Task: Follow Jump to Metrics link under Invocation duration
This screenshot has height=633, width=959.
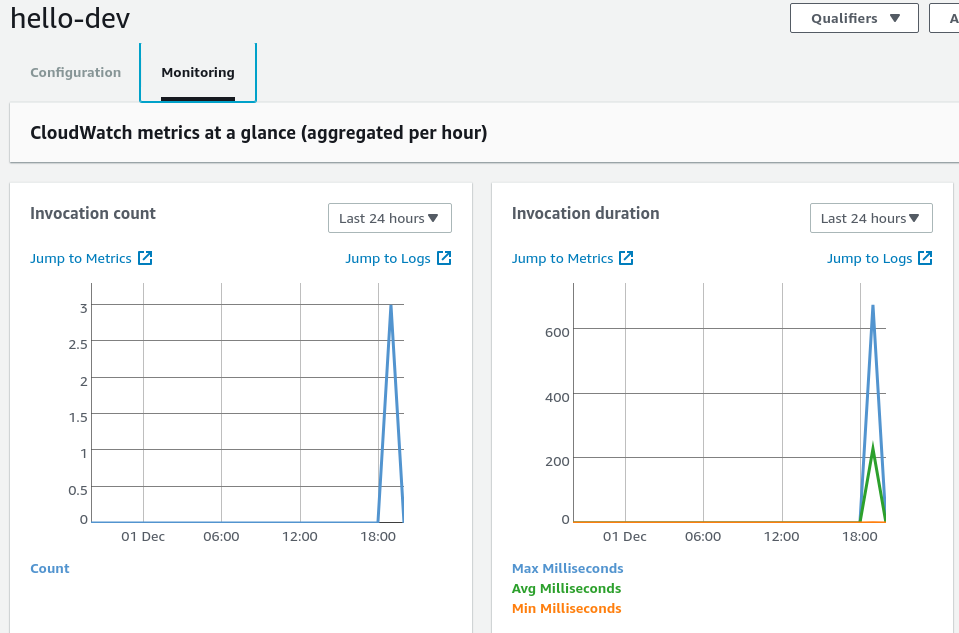Action: pos(562,258)
